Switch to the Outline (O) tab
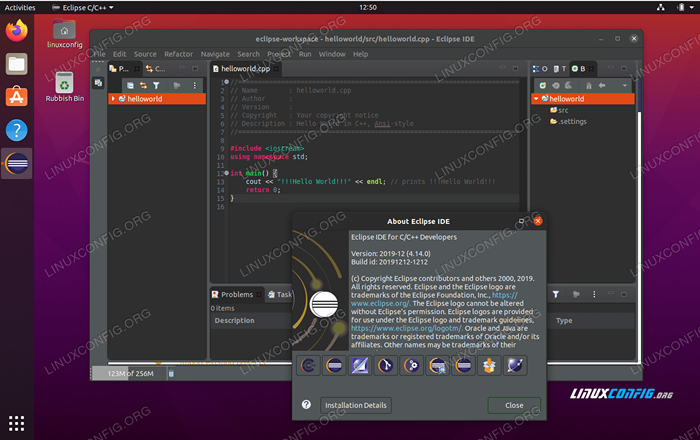Image resolution: width=700 pixels, height=440 pixels. (x=540, y=69)
